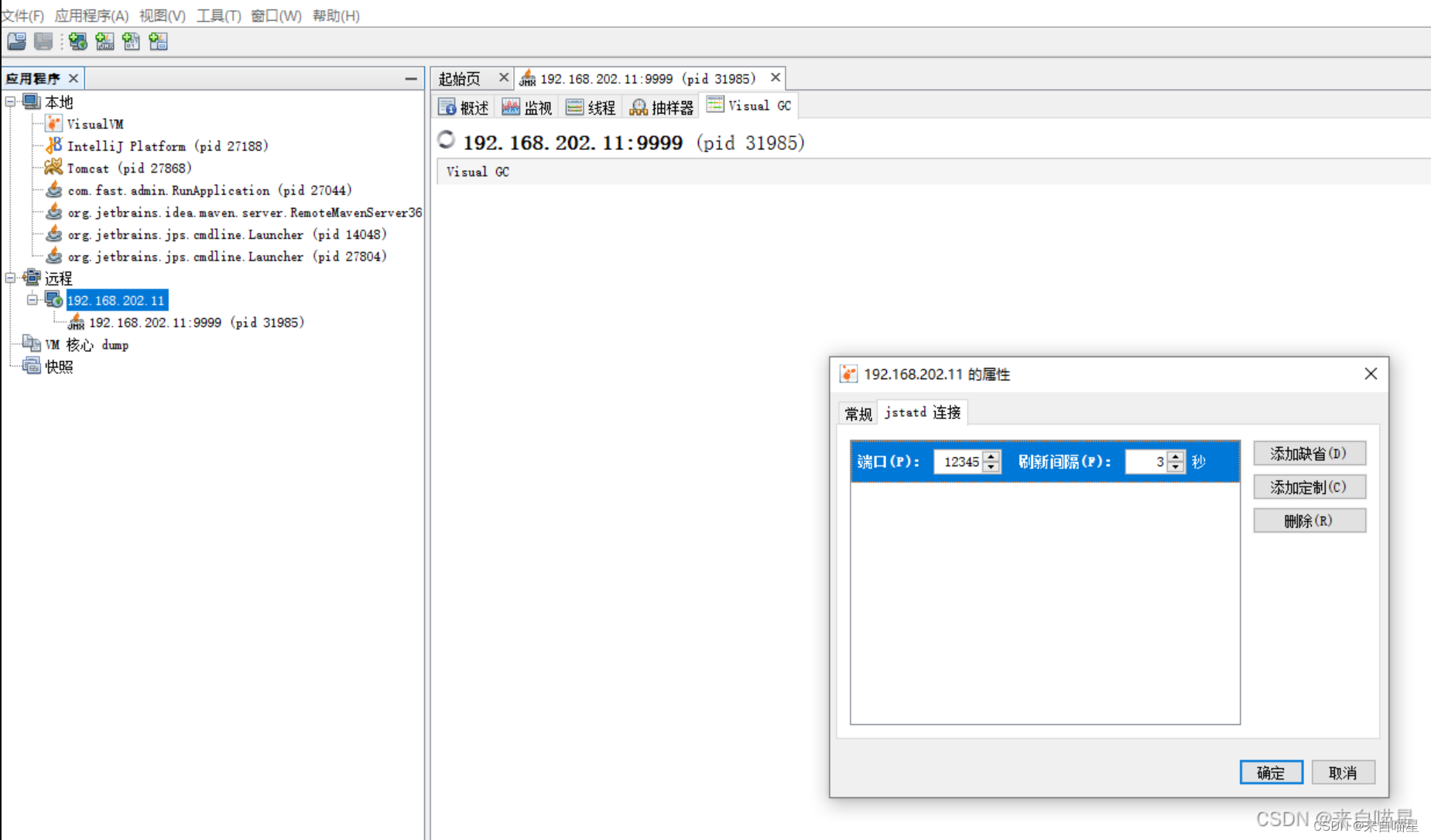Click the 删除(R) button
1431x840 pixels.
[1309, 521]
